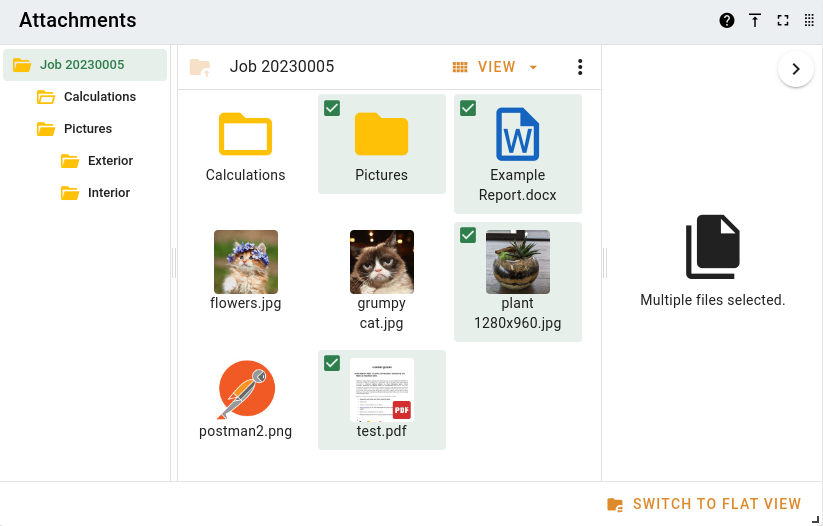Click the flowers.jpg file name

(246, 303)
